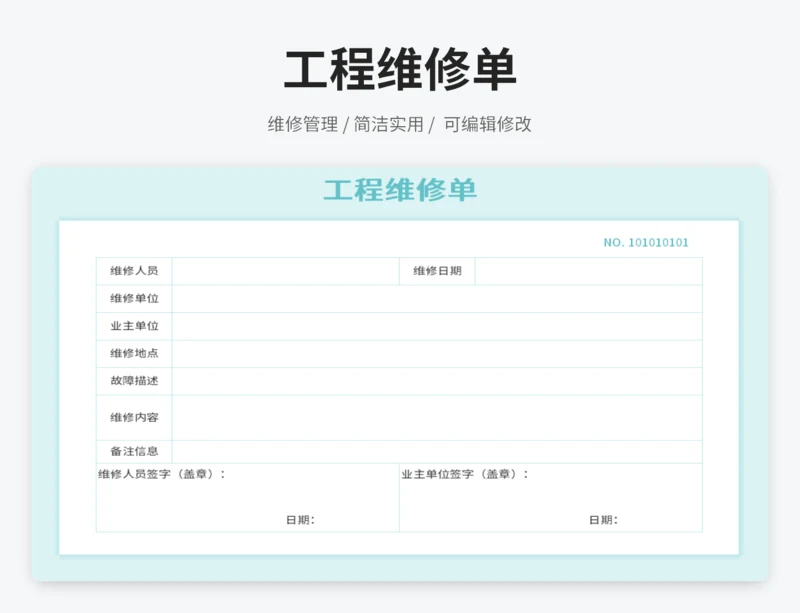Screen dimensions: 800x613
Task: Click the 维修单位 label cell
Action: 134,299
